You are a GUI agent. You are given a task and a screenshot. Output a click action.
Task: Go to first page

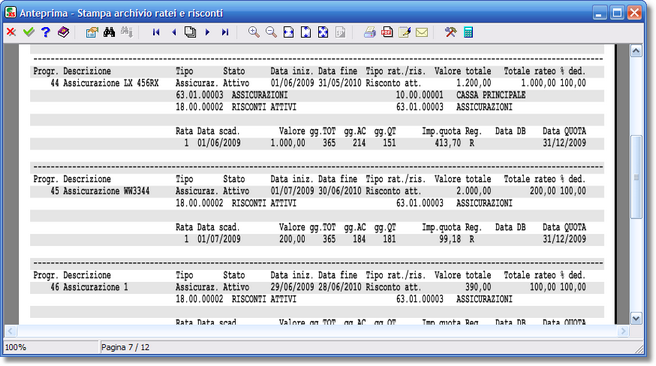pos(156,32)
